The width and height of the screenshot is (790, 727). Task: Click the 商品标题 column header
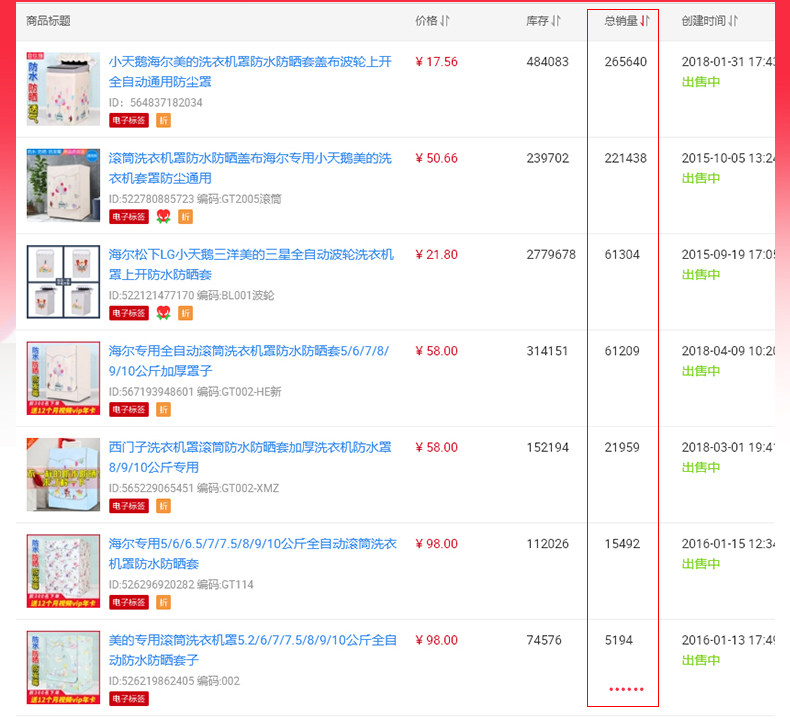click(48, 21)
